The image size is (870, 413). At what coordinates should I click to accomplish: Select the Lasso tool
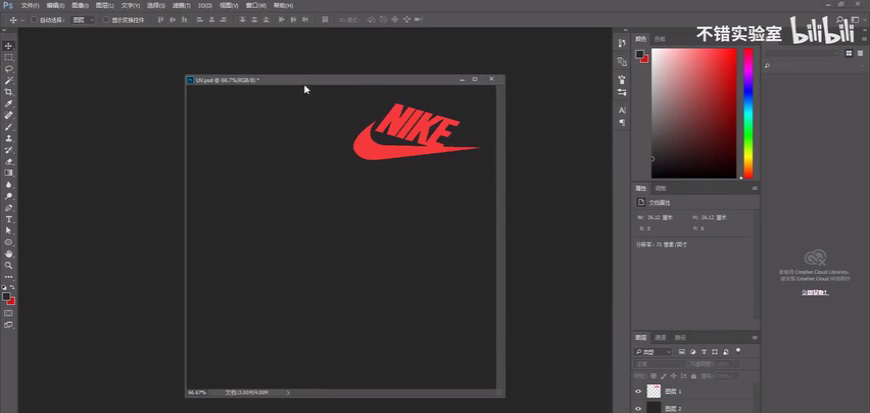pos(9,69)
